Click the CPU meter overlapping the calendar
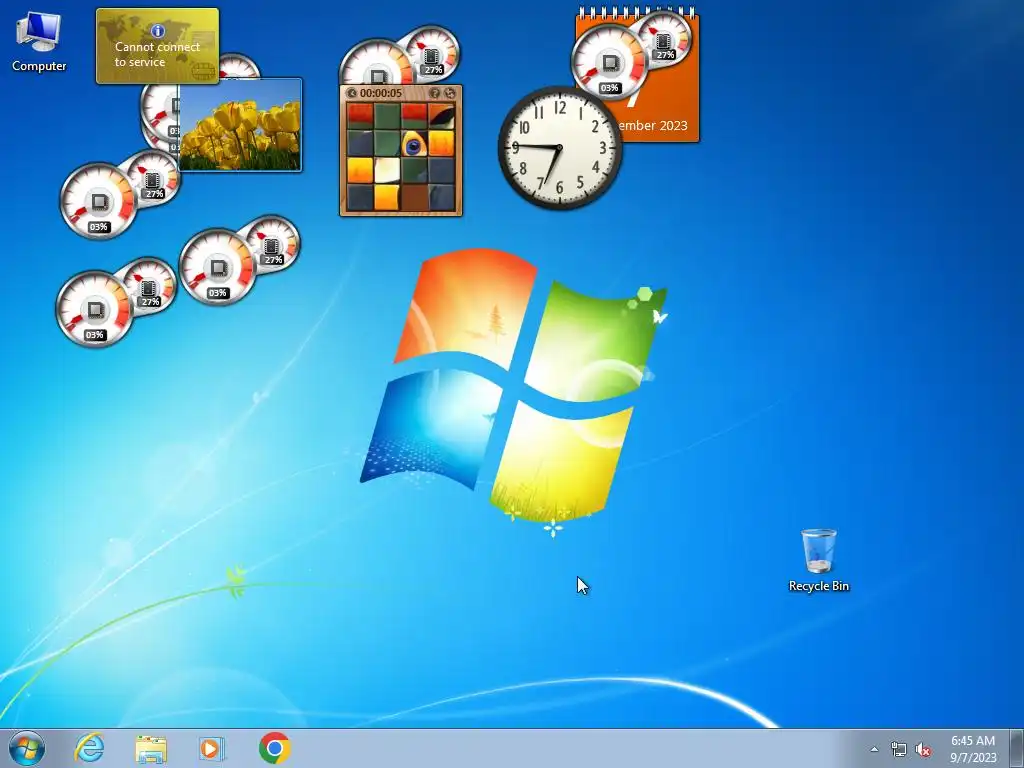The image size is (1024, 768). tap(609, 64)
